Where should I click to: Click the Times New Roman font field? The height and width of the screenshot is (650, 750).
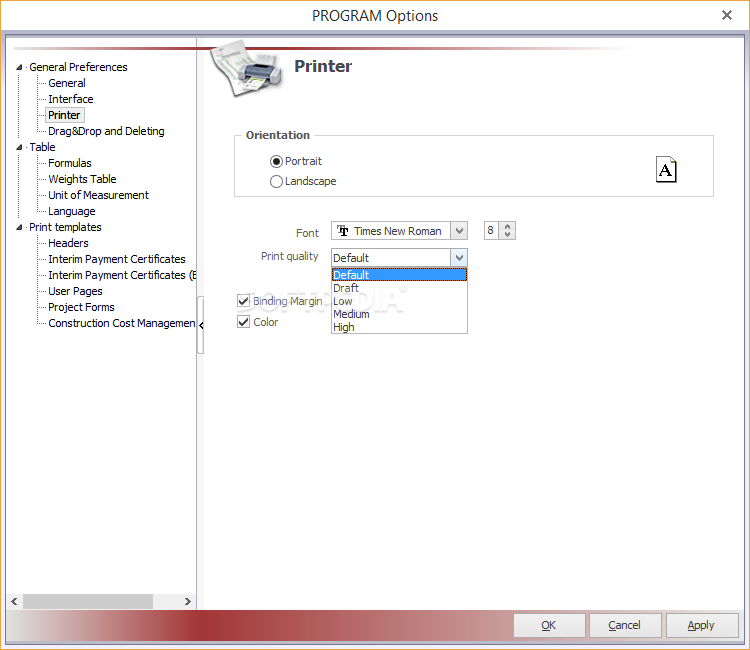pos(391,231)
